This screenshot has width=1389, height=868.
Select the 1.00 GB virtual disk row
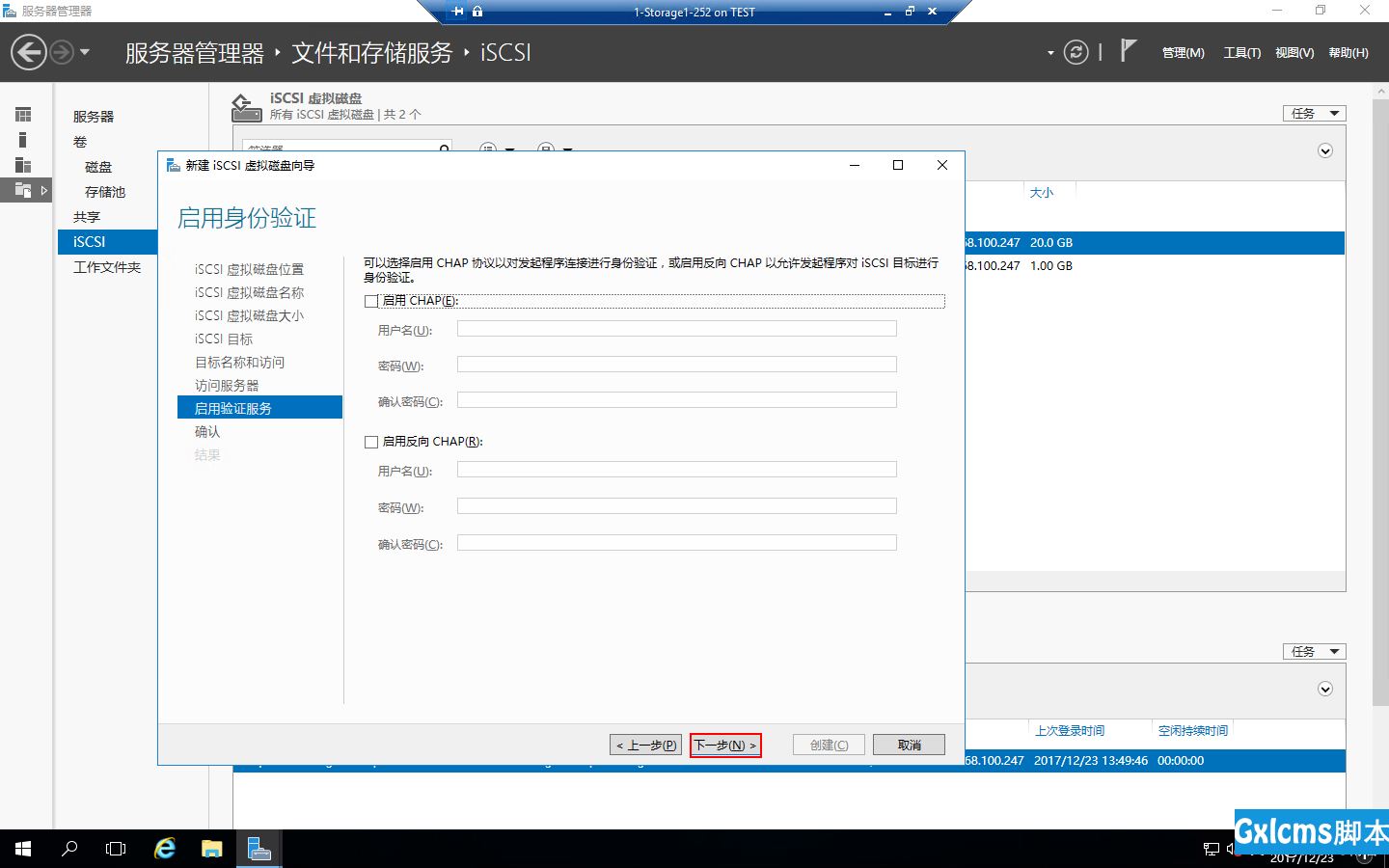point(1154,266)
